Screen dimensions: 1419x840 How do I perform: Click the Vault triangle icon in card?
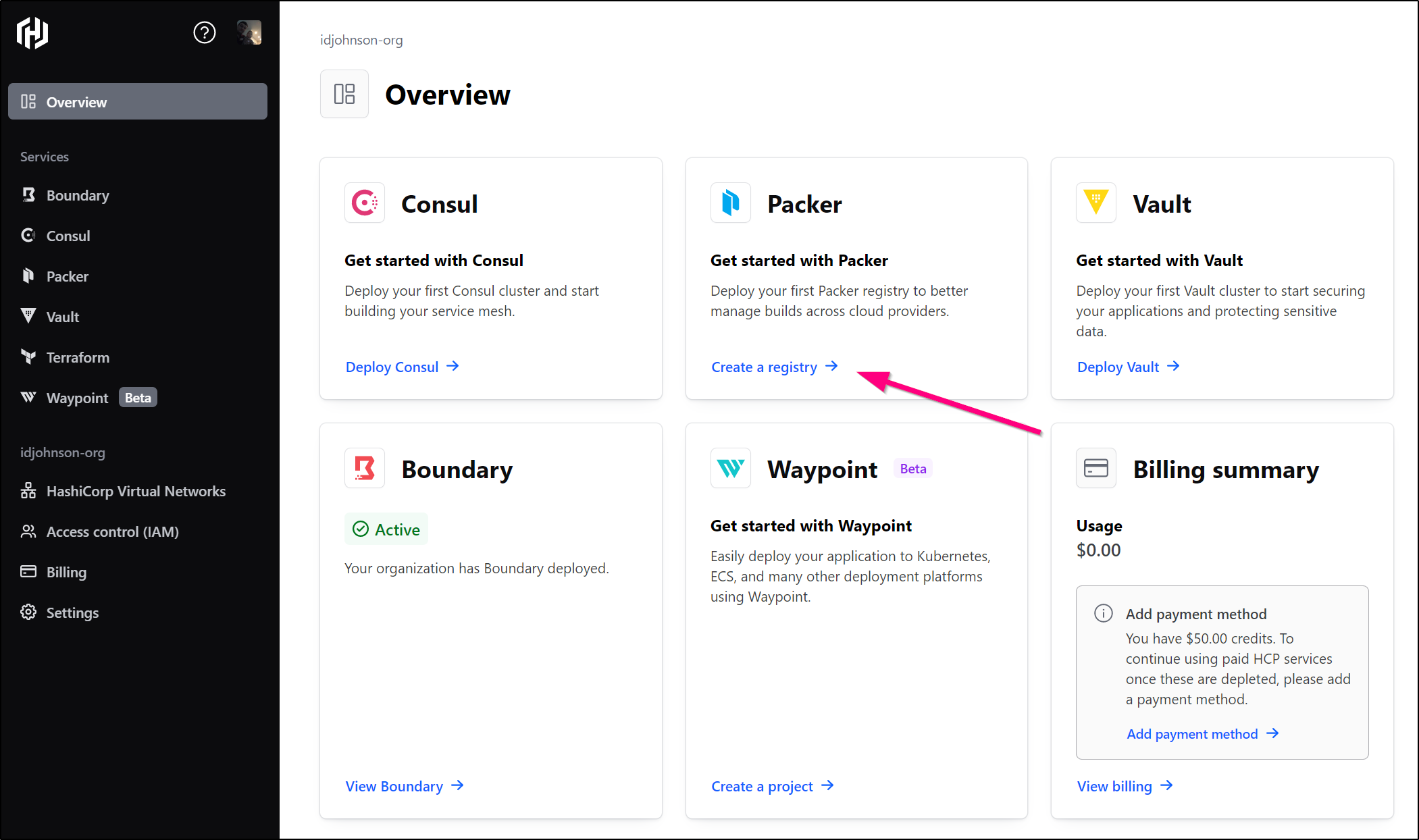[x=1096, y=203]
